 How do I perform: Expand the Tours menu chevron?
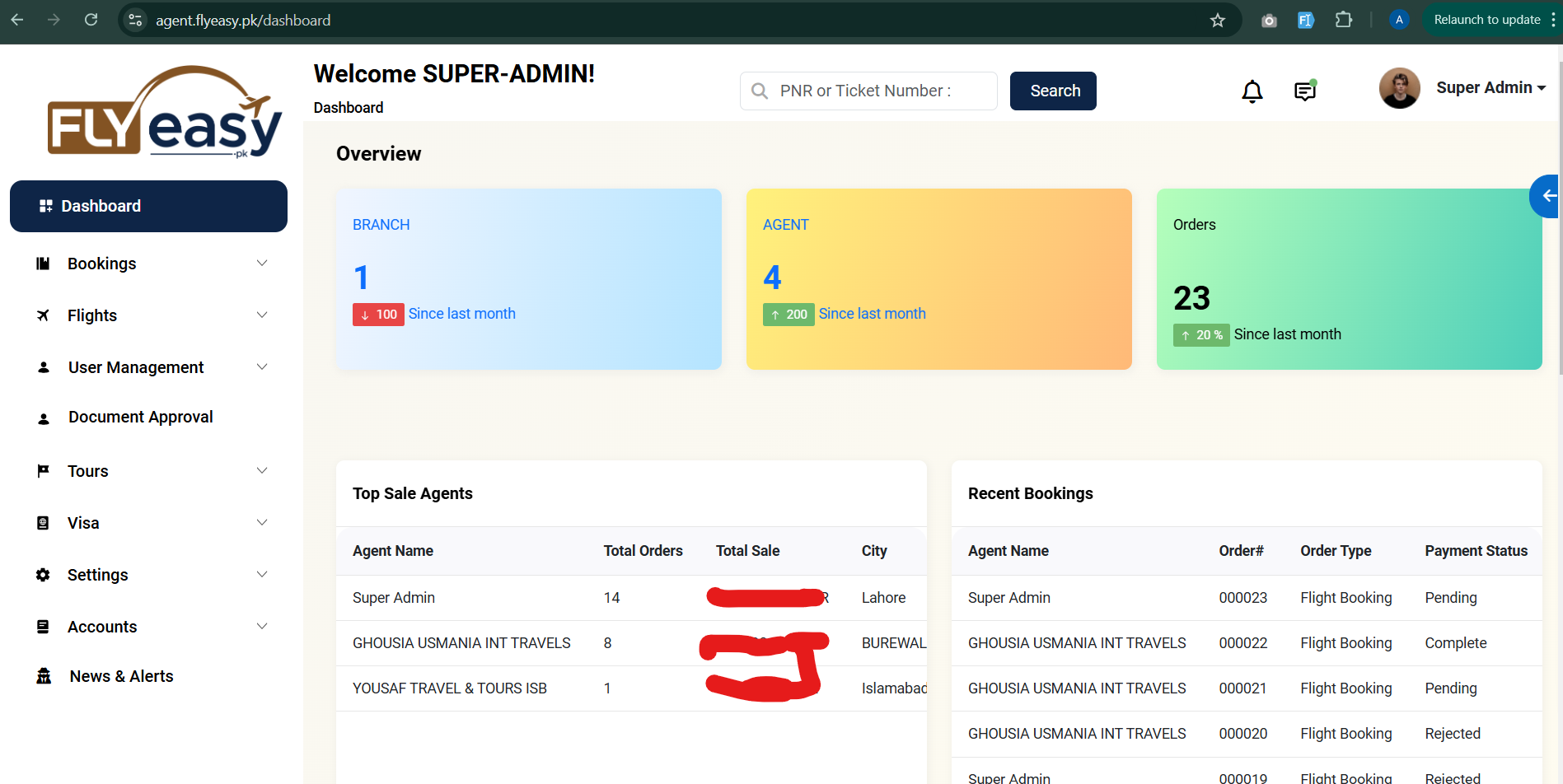tap(262, 470)
